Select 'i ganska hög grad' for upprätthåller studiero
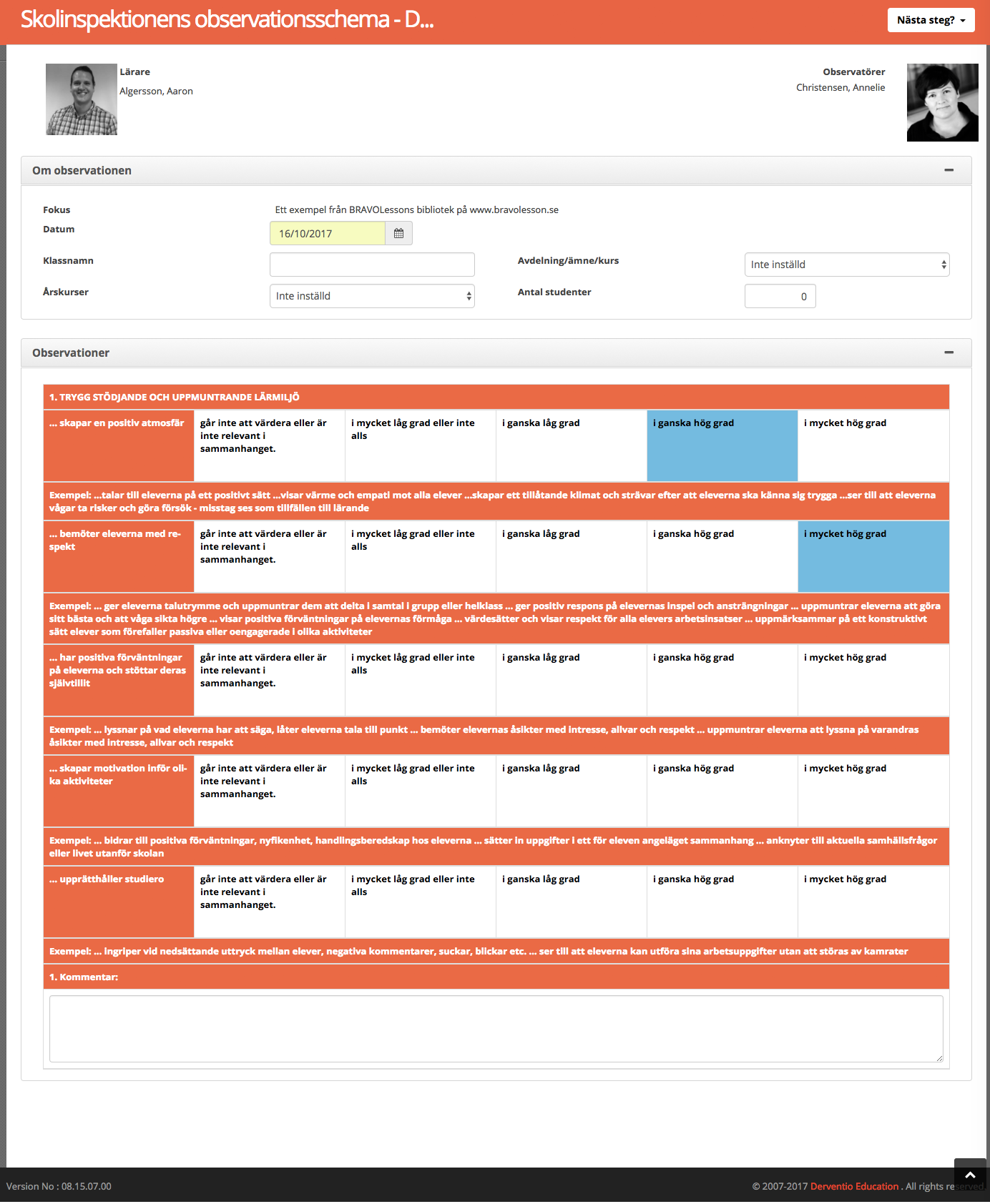990x1204 pixels. pyautogui.click(x=722, y=902)
